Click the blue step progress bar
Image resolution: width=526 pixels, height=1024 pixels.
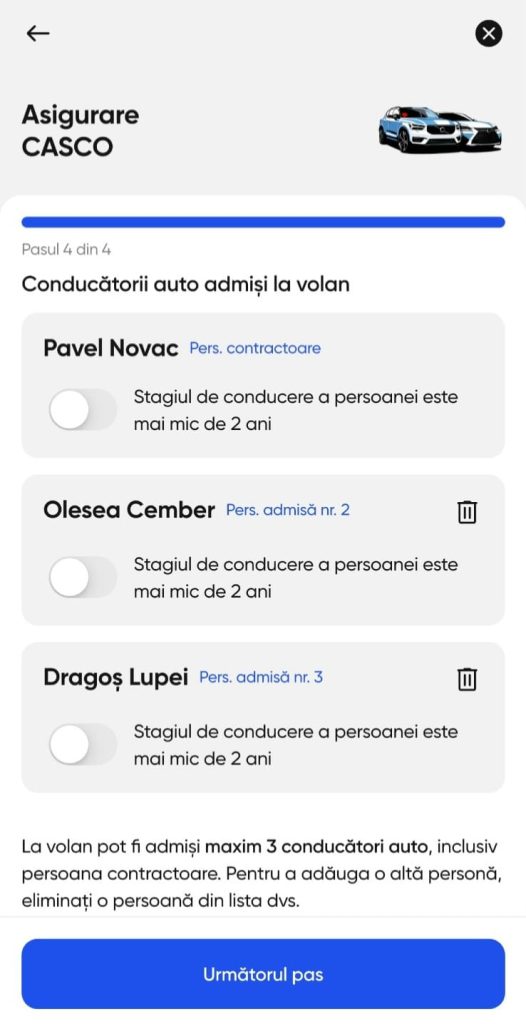click(263, 222)
